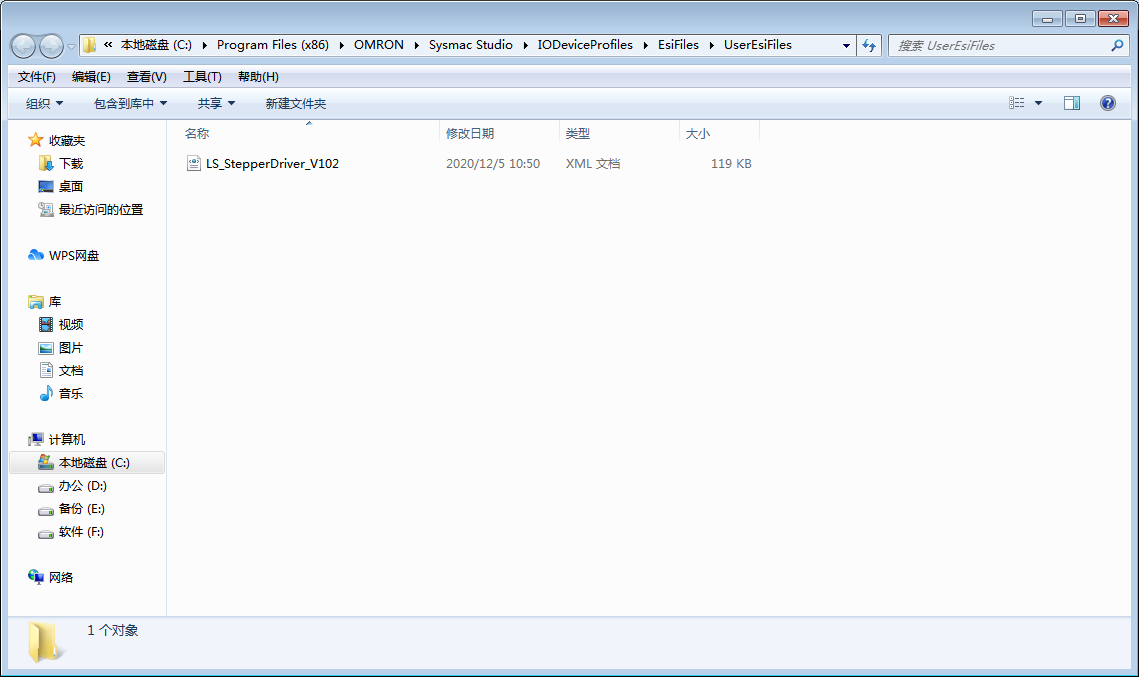The height and width of the screenshot is (677, 1139).
Task: Click the Program Files (x86) breadcrumb
Action: point(273,45)
